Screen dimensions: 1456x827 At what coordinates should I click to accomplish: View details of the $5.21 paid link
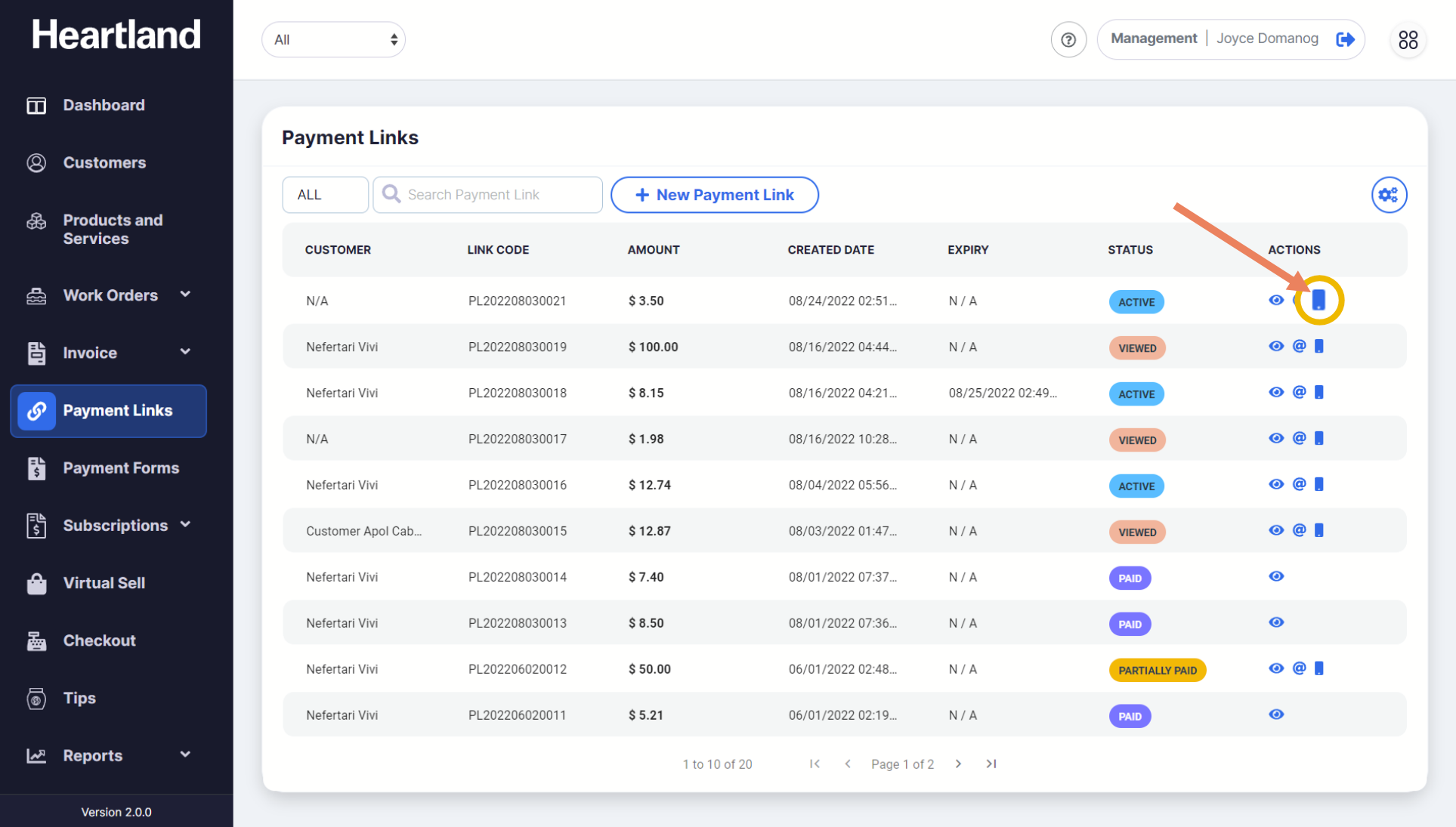[x=1276, y=714]
